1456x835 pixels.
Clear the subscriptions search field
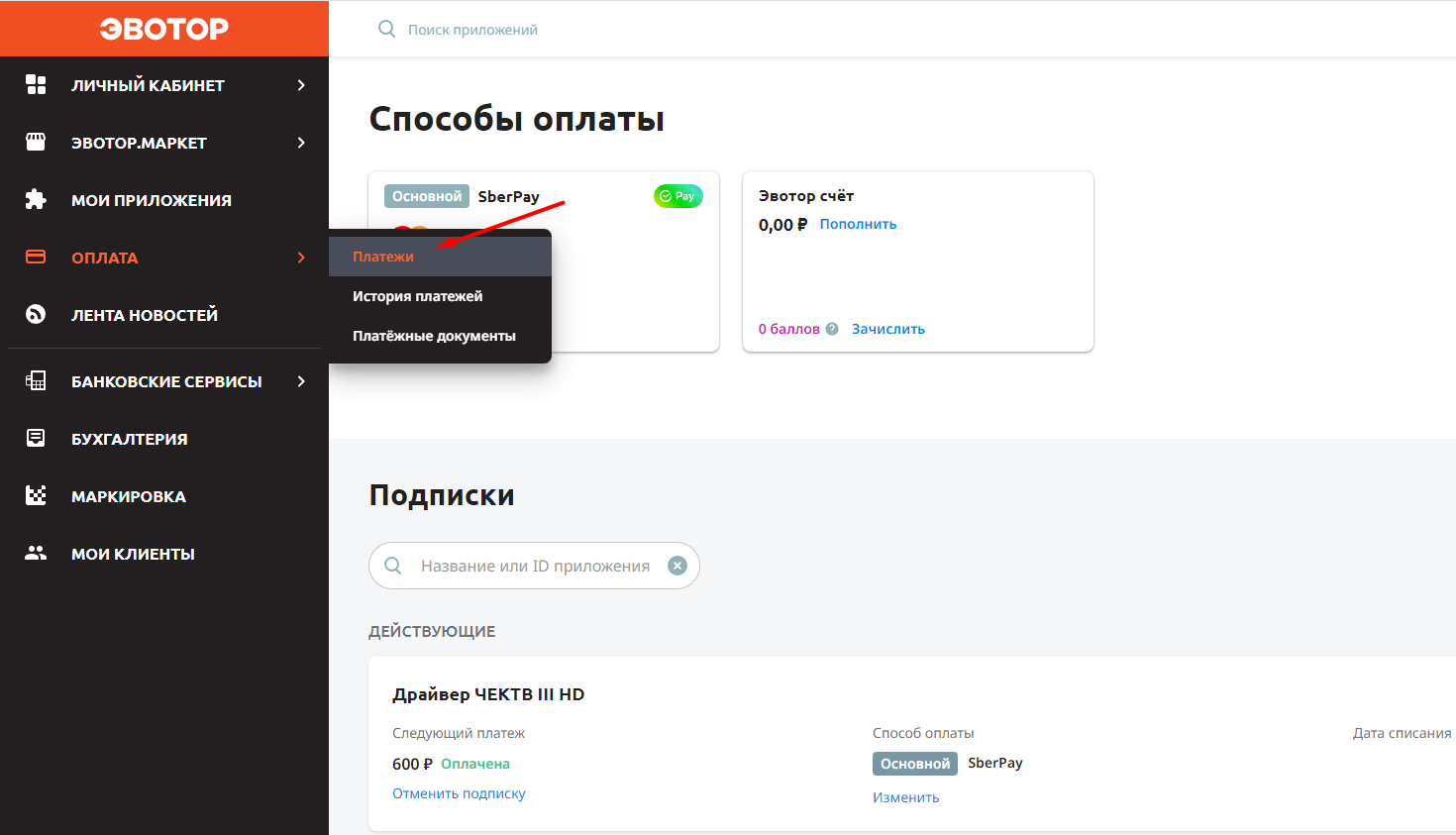point(677,566)
